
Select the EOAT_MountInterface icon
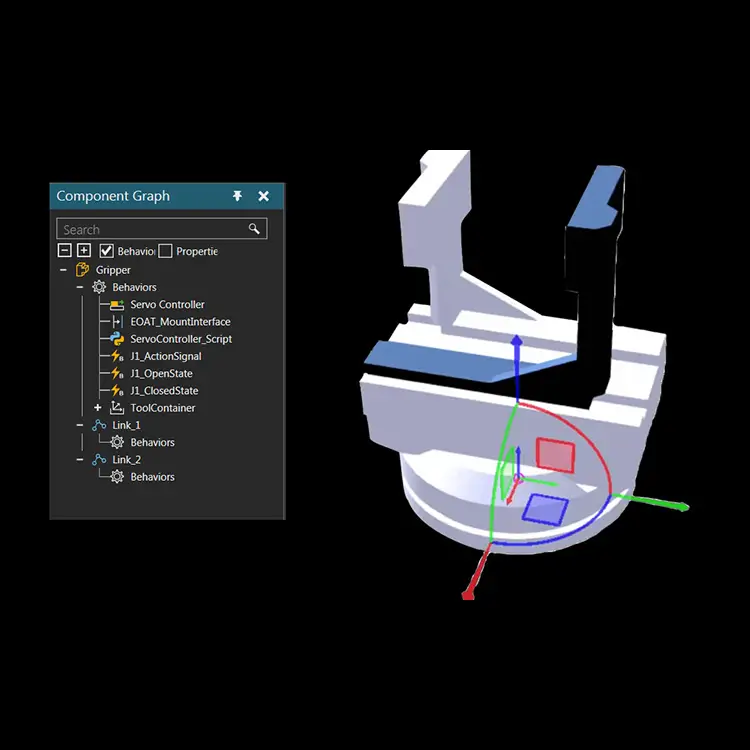click(x=117, y=322)
